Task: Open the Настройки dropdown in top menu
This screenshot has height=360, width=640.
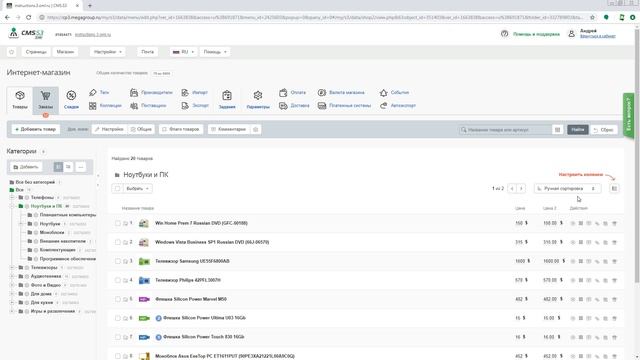Action: pos(108,52)
